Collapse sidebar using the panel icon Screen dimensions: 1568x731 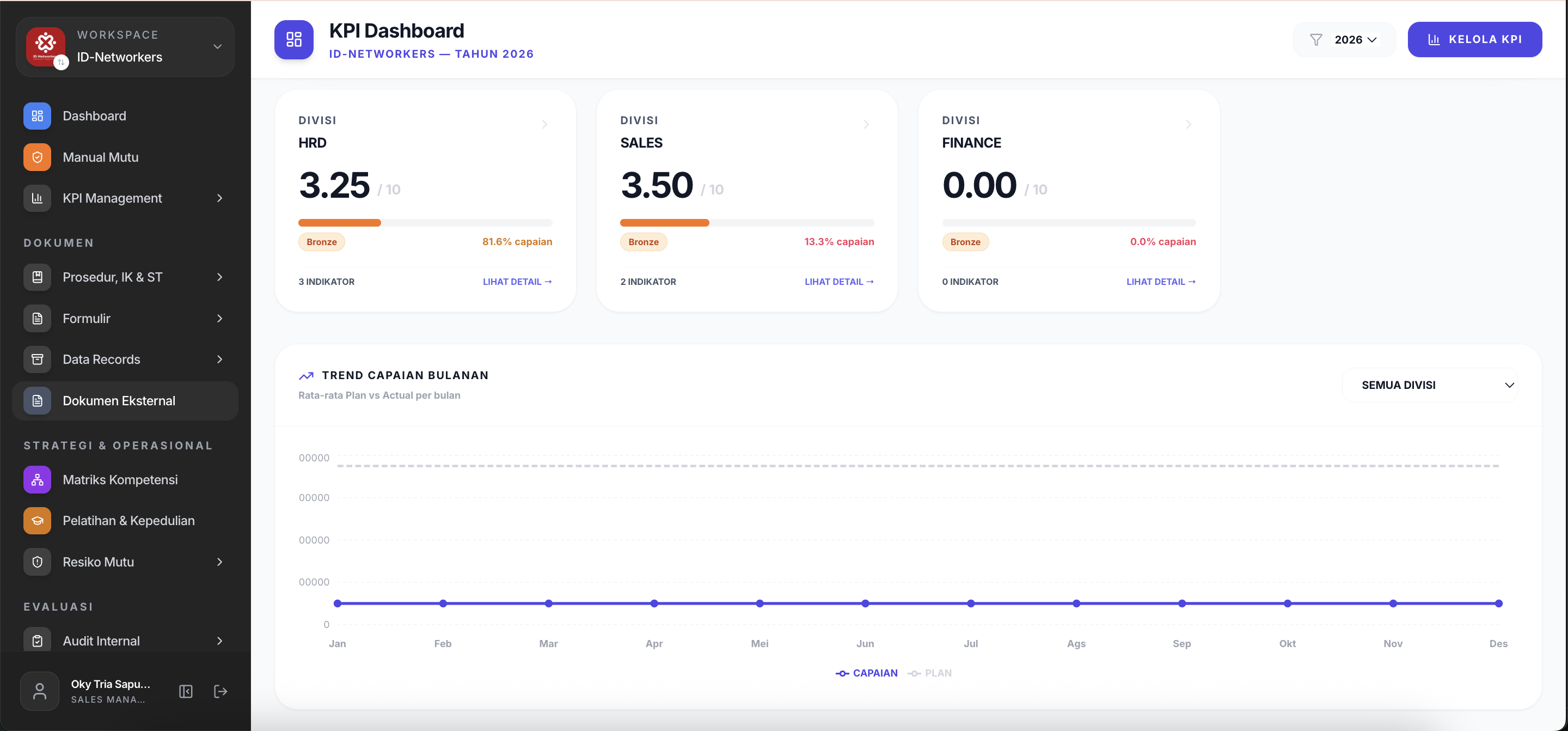[186, 691]
